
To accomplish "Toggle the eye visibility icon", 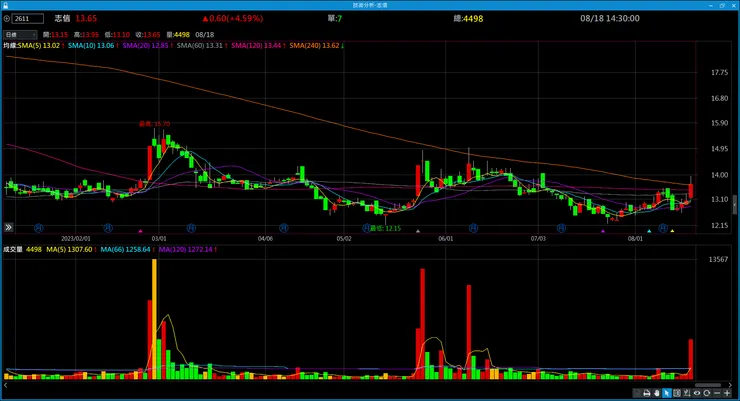I will [x=697, y=393].
